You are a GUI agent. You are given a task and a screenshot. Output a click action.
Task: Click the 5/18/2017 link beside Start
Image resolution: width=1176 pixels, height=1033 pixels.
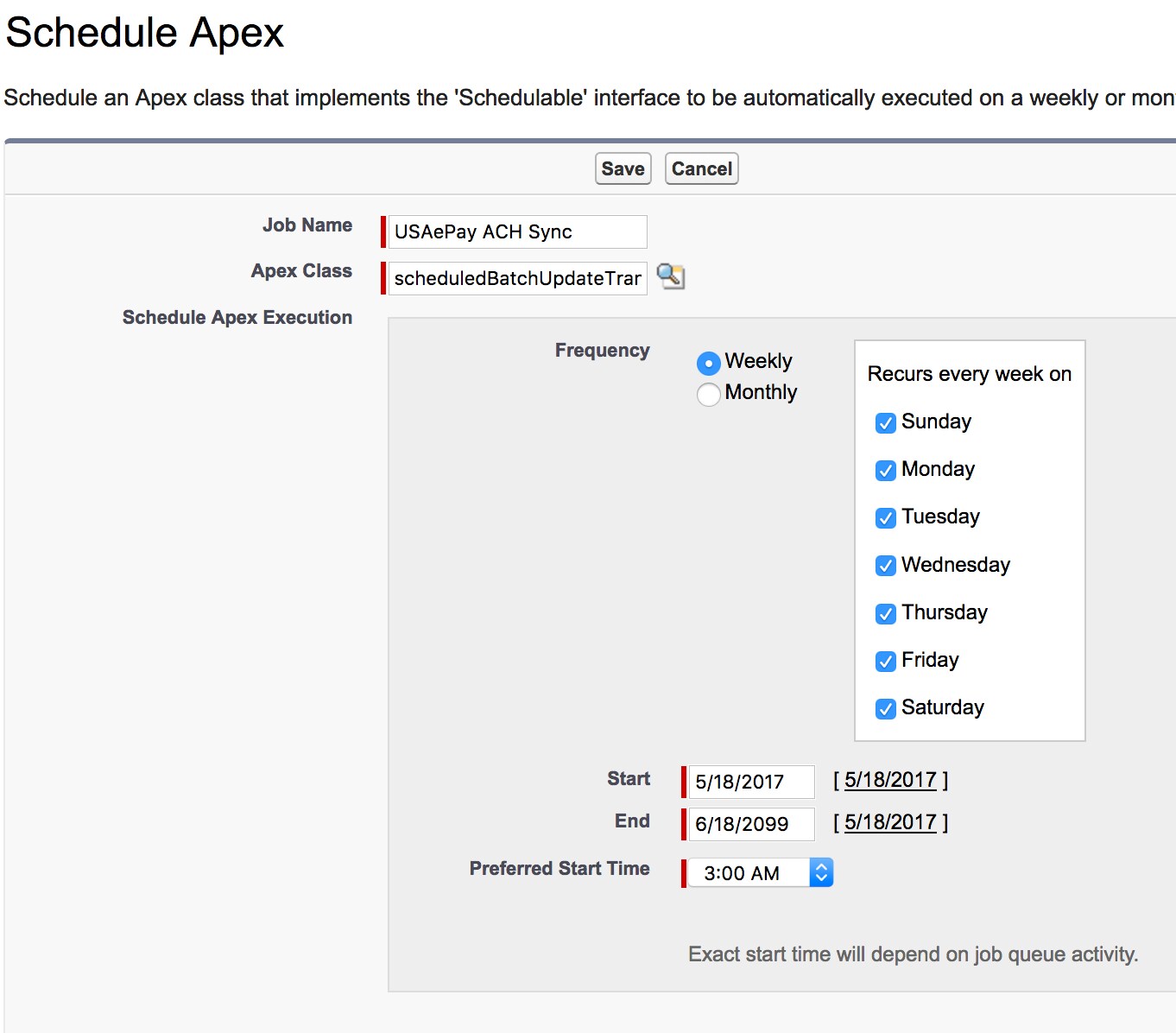(889, 780)
